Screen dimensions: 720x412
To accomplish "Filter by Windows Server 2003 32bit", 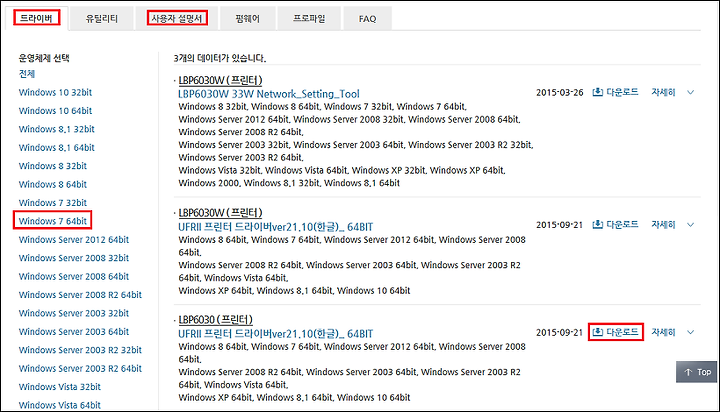I will [73, 313].
